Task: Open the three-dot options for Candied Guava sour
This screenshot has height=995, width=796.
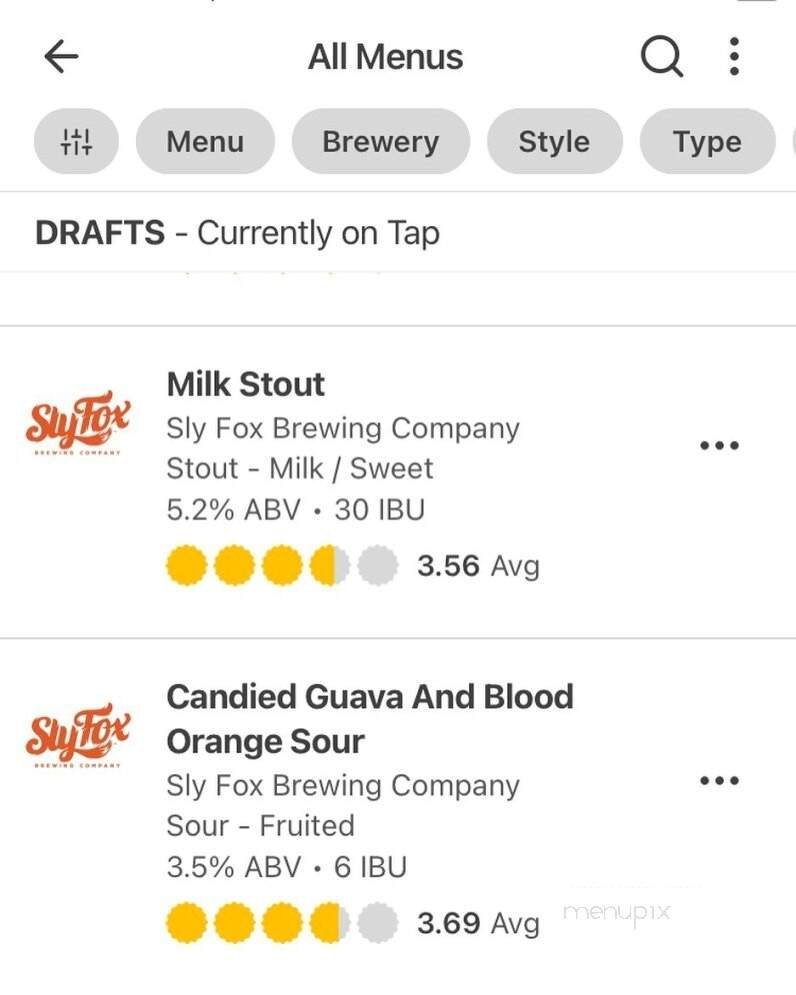Action: coord(719,780)
